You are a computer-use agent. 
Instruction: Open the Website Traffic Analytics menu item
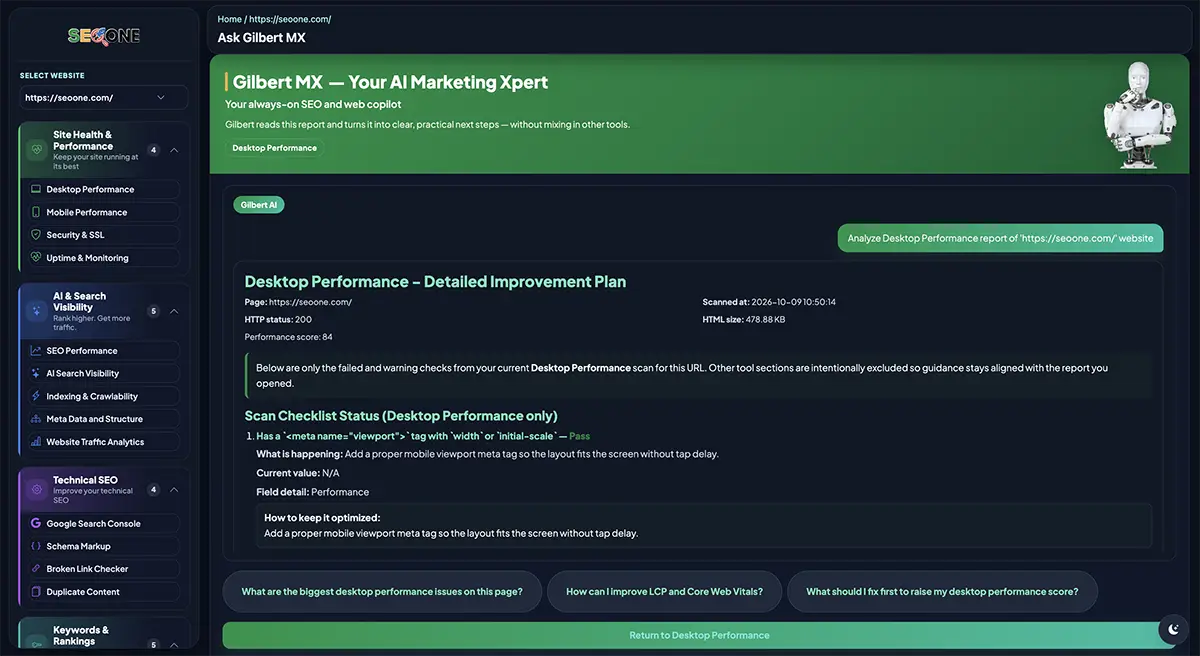(103, 442)
